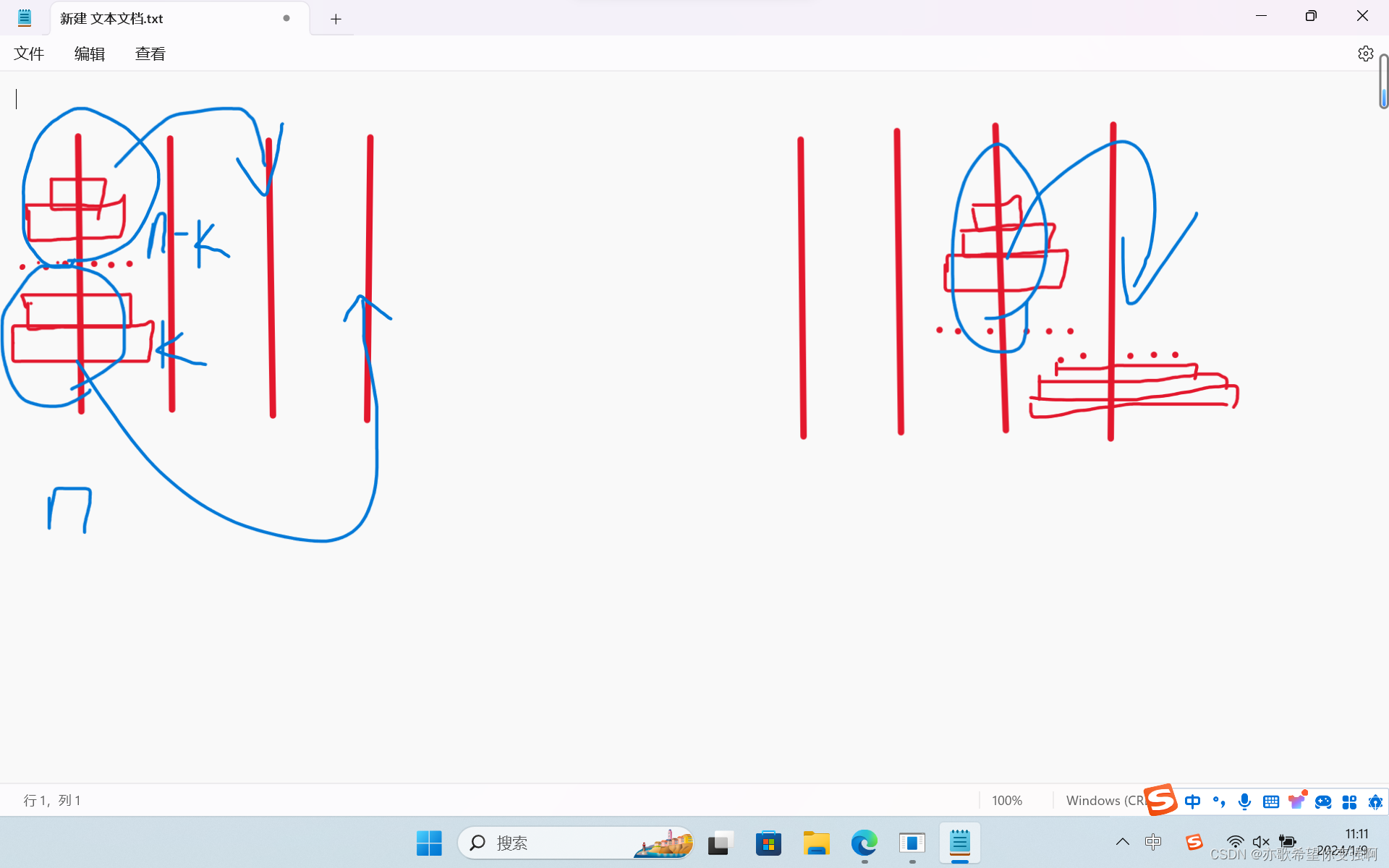Viewport: 1389px width, 868px height.
Task: Open Notepad settings gear
Action: (x=1365, y=54)
